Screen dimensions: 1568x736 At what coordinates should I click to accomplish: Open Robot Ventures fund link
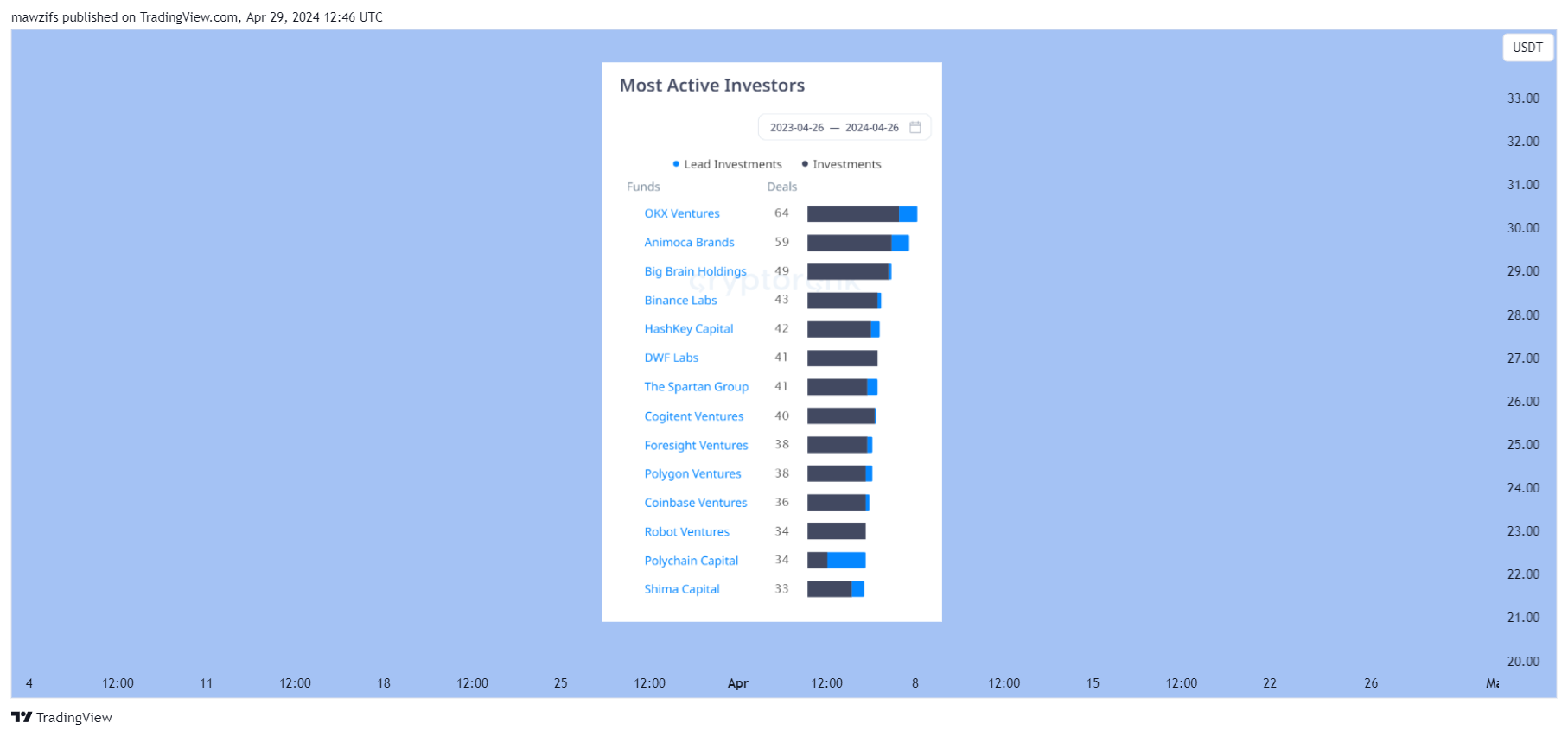point(686,532)
